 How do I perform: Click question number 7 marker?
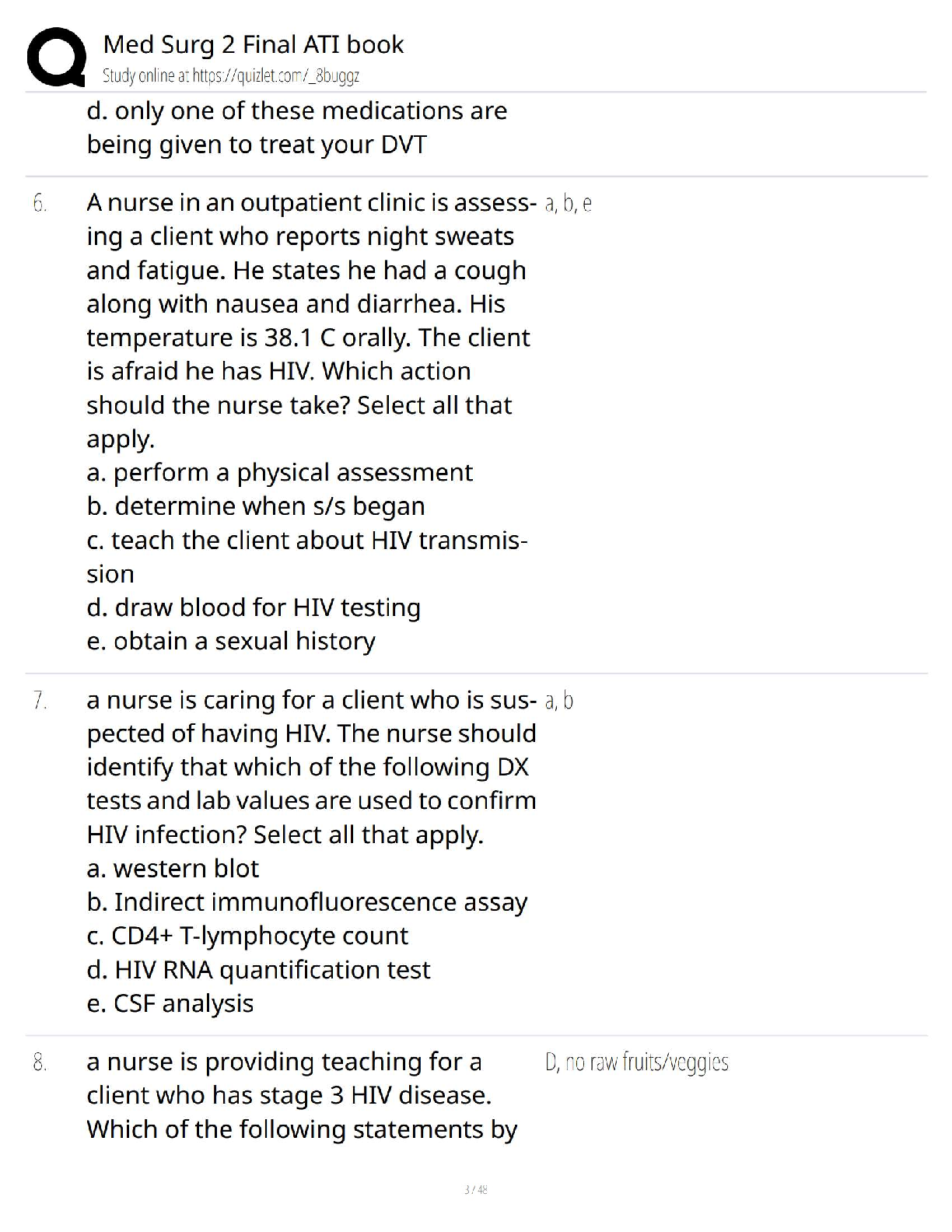tap(40, 702)
